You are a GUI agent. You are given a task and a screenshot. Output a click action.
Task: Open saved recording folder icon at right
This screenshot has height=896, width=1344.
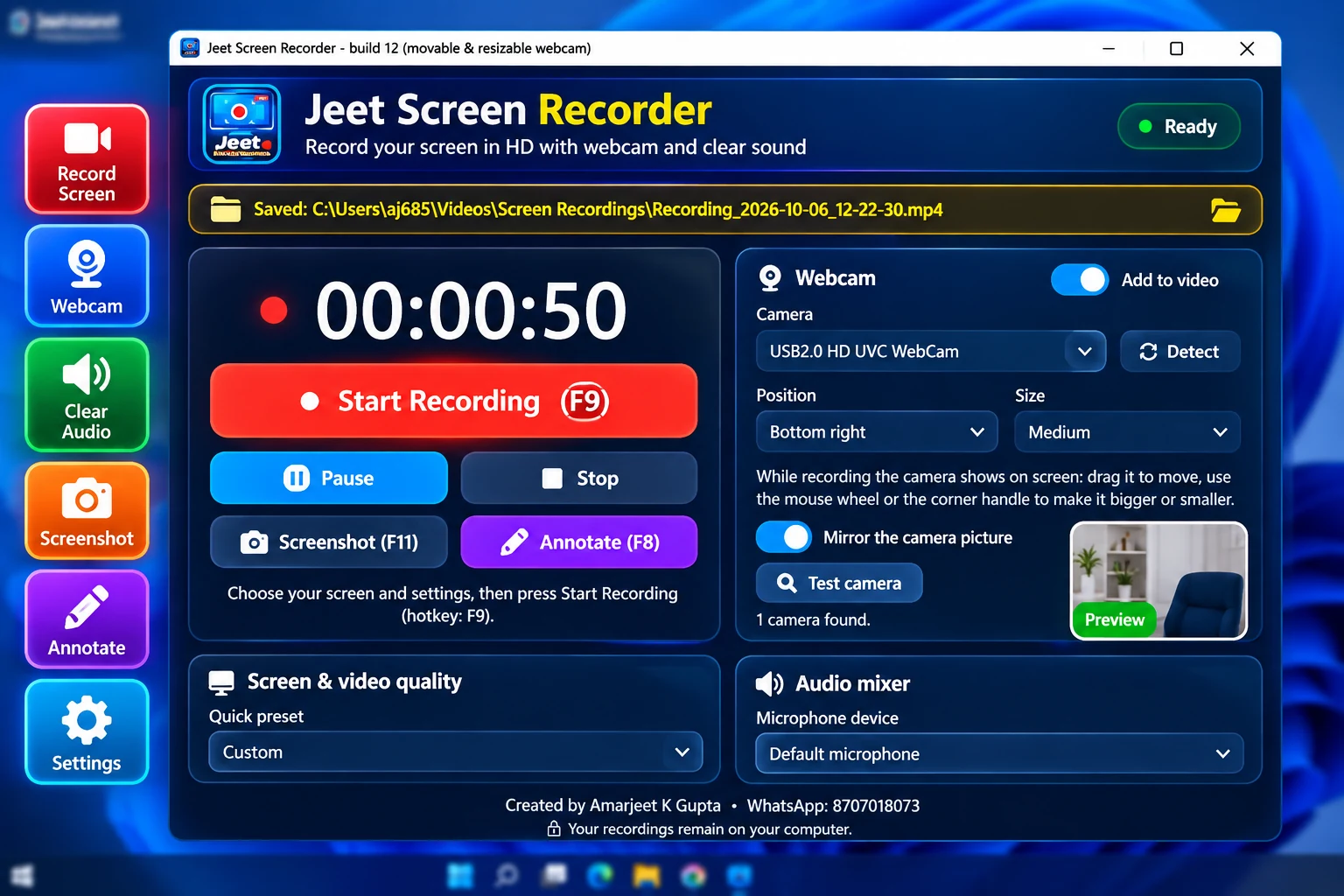tap(1225, 210)
